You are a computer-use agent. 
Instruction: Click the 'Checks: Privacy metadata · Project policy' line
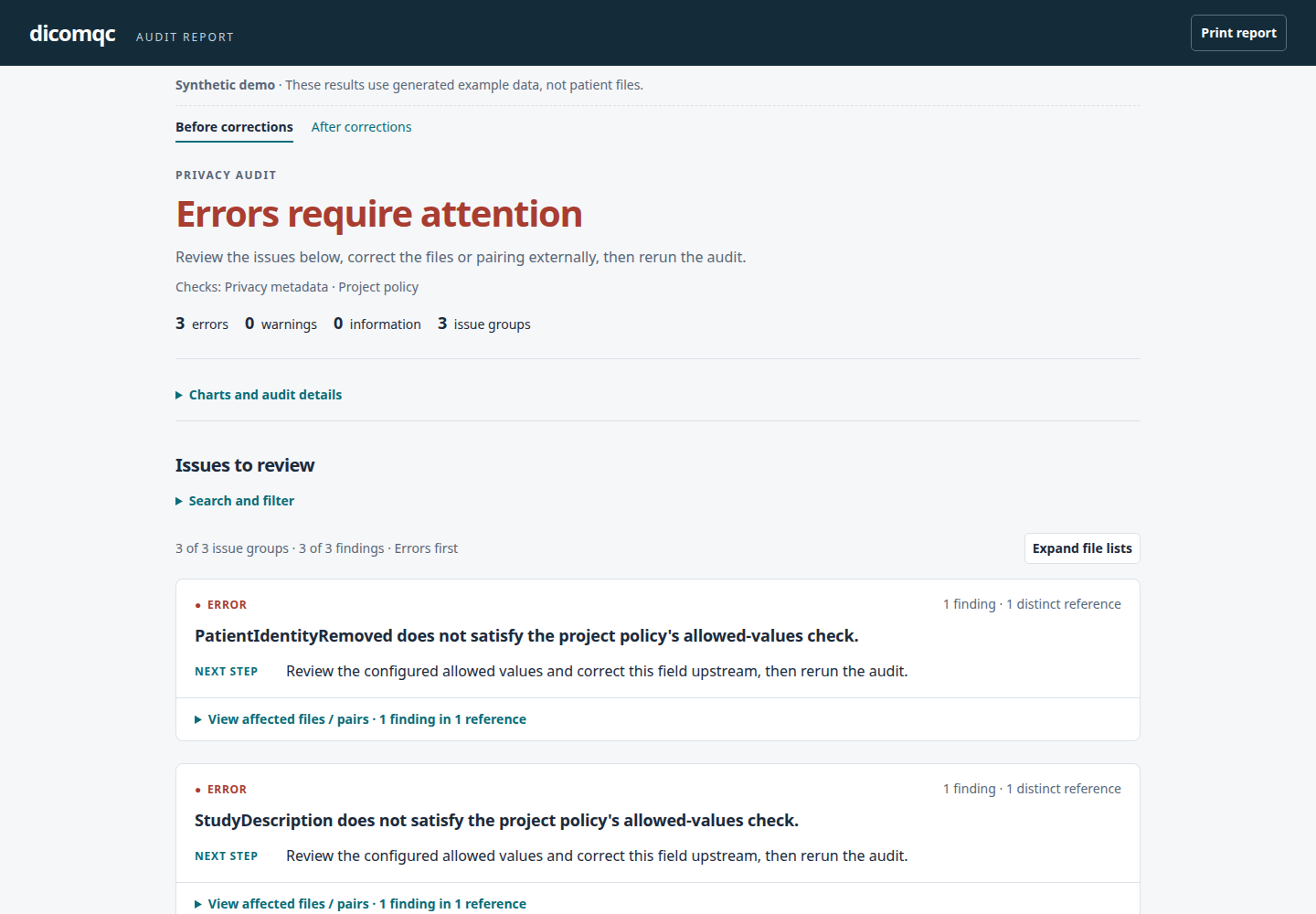point(297,287)
